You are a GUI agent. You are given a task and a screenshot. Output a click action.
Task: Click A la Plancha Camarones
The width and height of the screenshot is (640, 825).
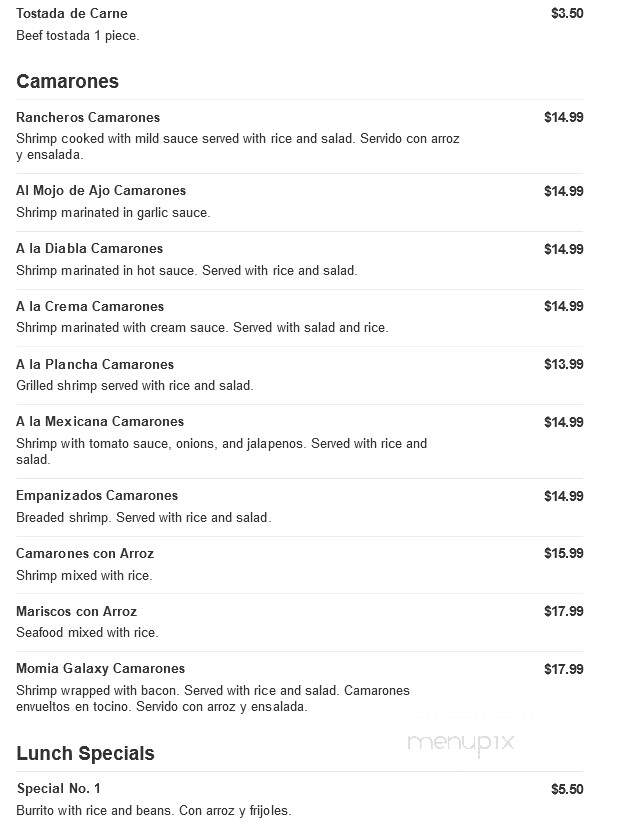[x=95, y=364]
